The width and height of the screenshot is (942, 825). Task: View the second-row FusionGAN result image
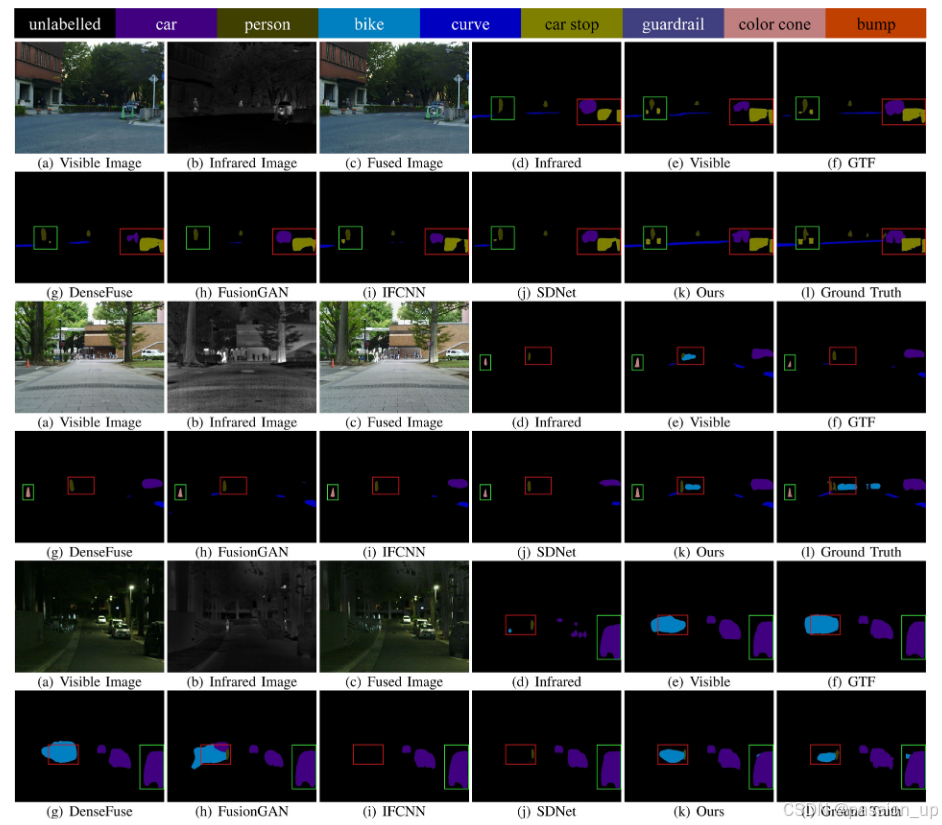[241, 486]
